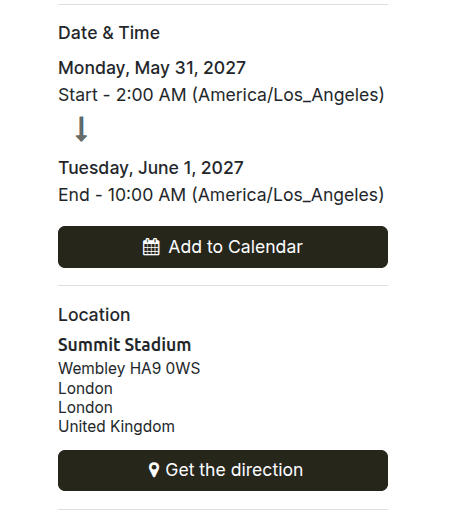Image resolution: width=458 pixels, height=515 pixels.
Task: Click the America/Los_Angeles timezone in end line
Action: (288, 195)
